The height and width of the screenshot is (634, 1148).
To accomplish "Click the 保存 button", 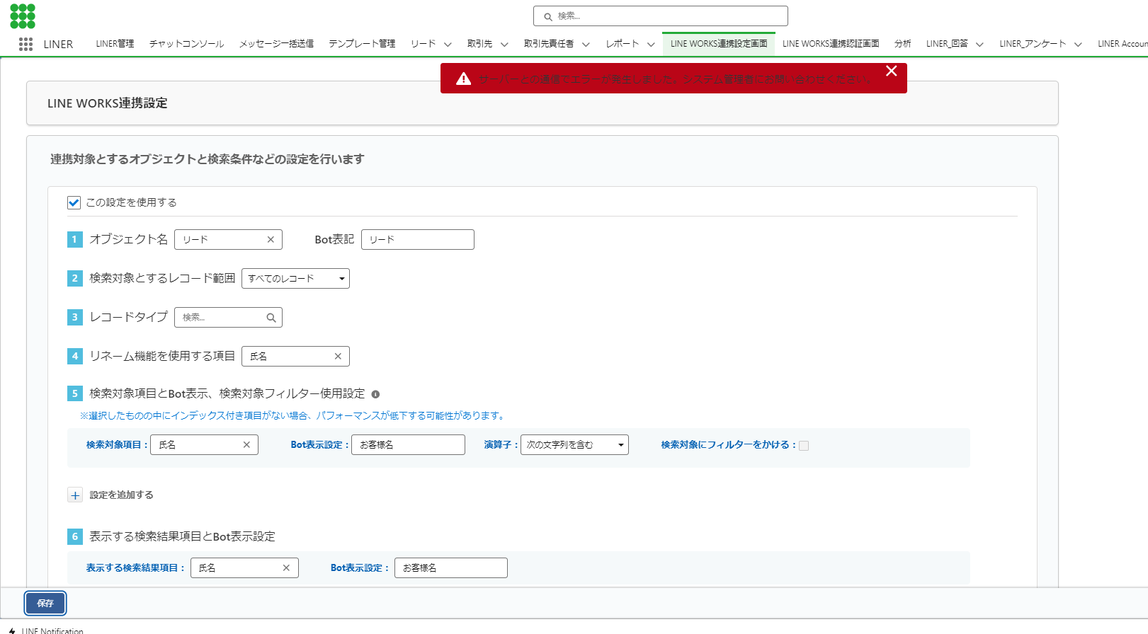I will coord(45,603).
